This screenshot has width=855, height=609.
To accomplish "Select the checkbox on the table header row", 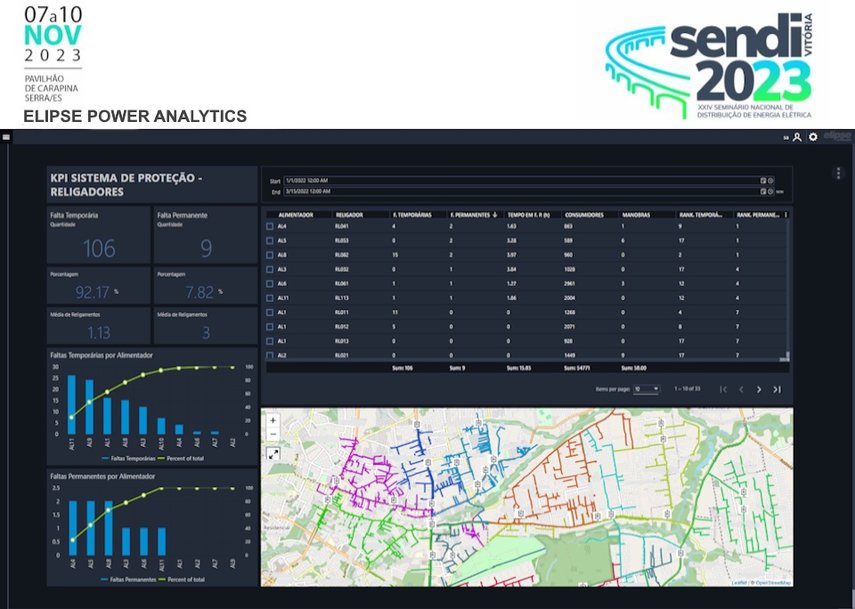I will coord(270,216).
